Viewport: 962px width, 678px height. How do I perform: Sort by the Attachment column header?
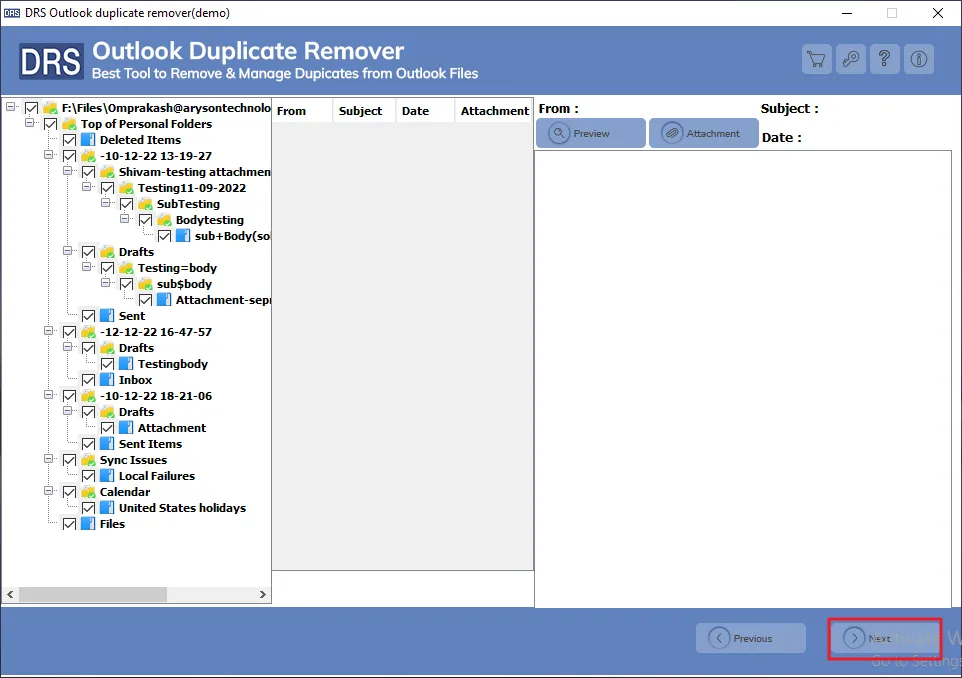tap(494, 111)
